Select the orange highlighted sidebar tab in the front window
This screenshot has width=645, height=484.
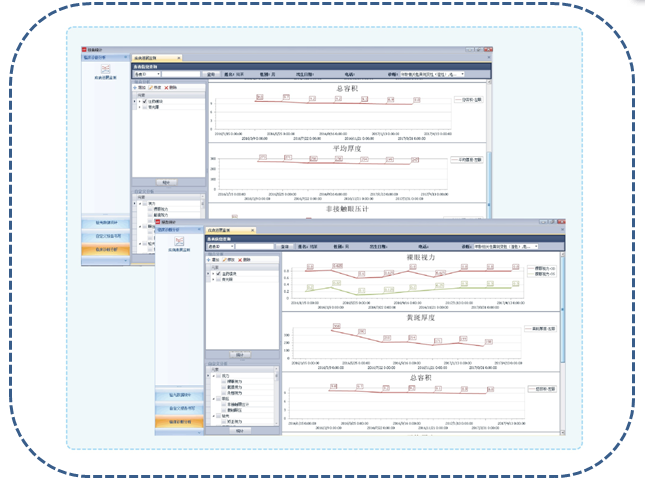[x=179, y=423]
